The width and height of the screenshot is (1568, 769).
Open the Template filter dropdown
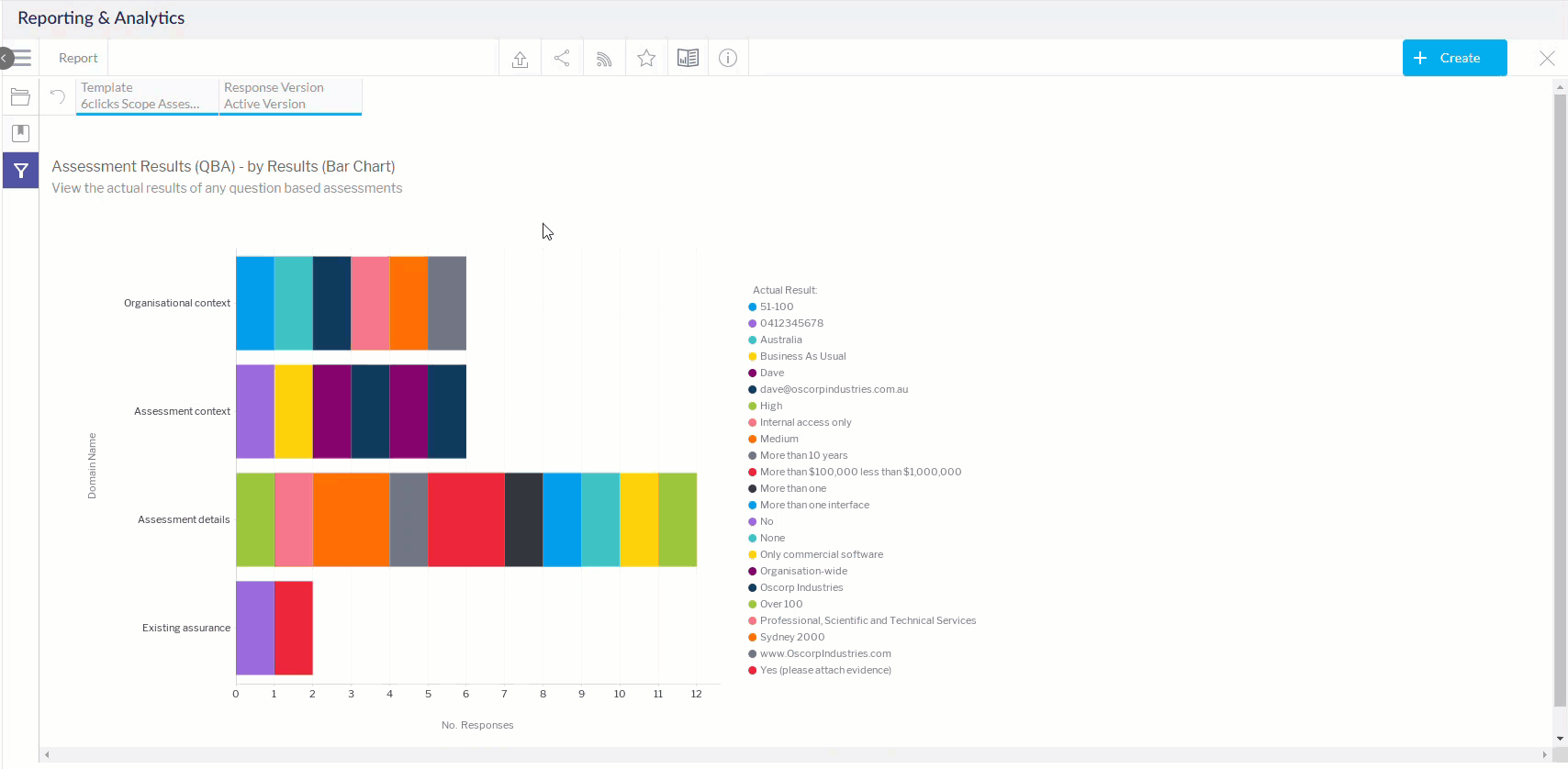[x=146, y=96]
